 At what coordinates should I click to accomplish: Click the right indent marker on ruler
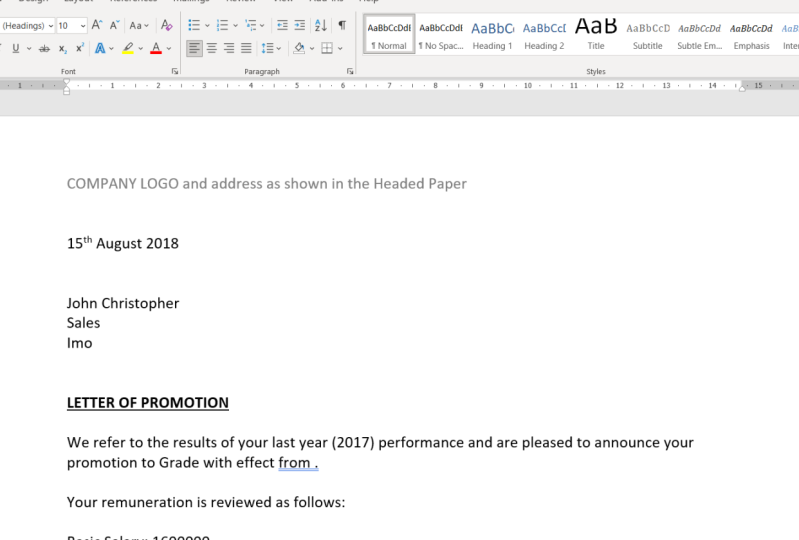742,88
